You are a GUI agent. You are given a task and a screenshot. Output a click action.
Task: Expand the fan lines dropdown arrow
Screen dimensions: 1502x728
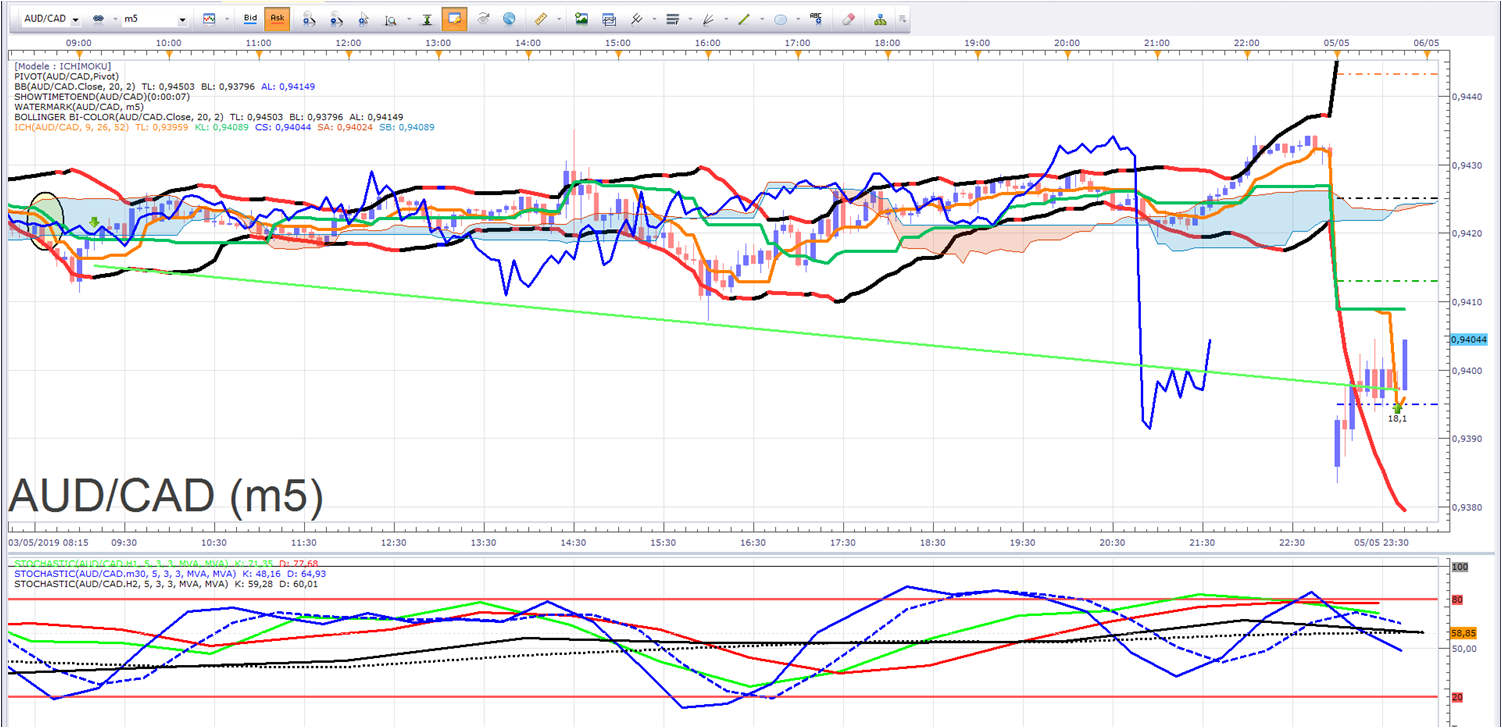(725, 19)
